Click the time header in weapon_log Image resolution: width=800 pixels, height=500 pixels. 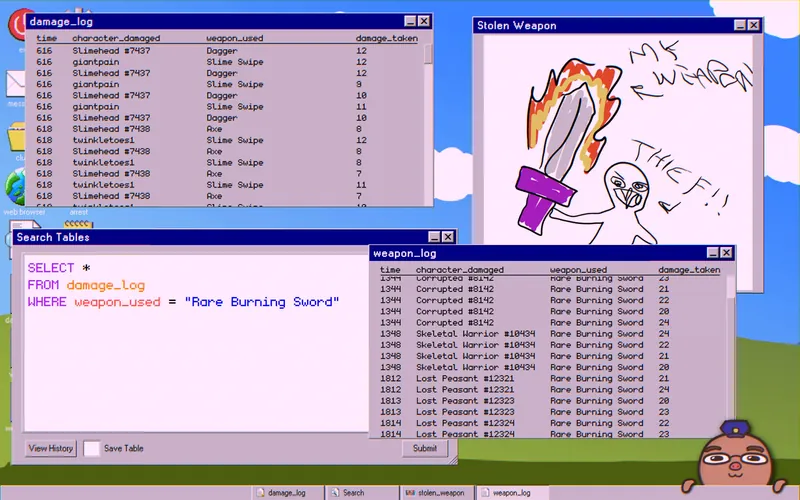[x=390, y=270]
